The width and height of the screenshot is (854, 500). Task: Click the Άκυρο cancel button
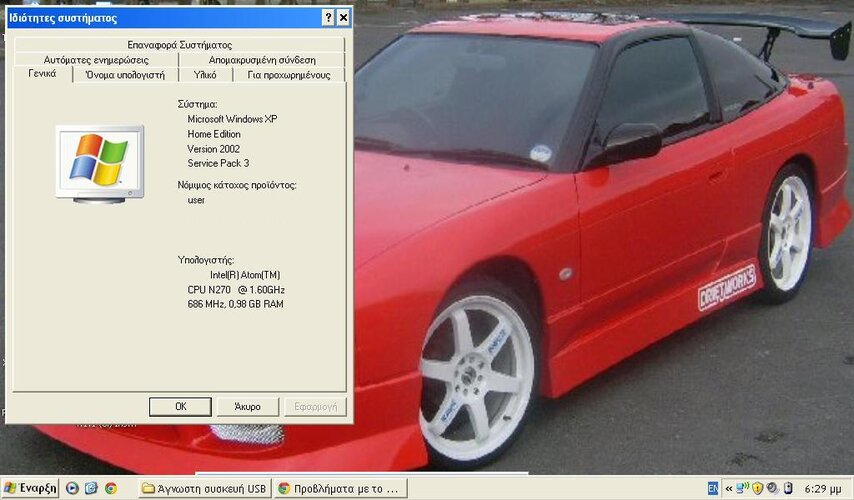coord(248,406)
